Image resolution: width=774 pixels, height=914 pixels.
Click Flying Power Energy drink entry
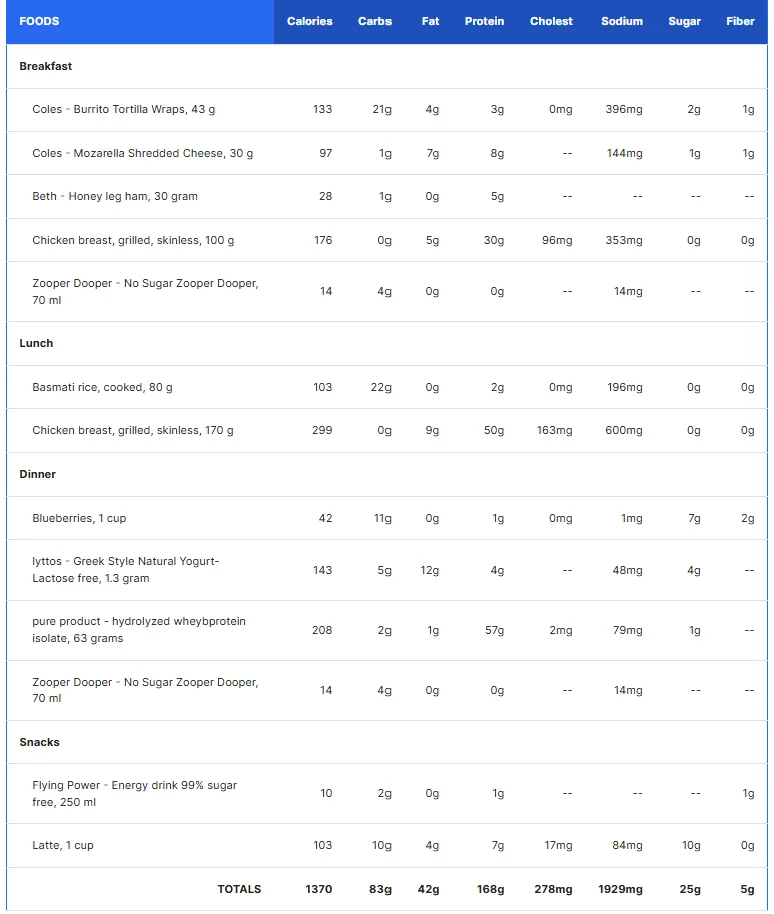tap(135, 793)
